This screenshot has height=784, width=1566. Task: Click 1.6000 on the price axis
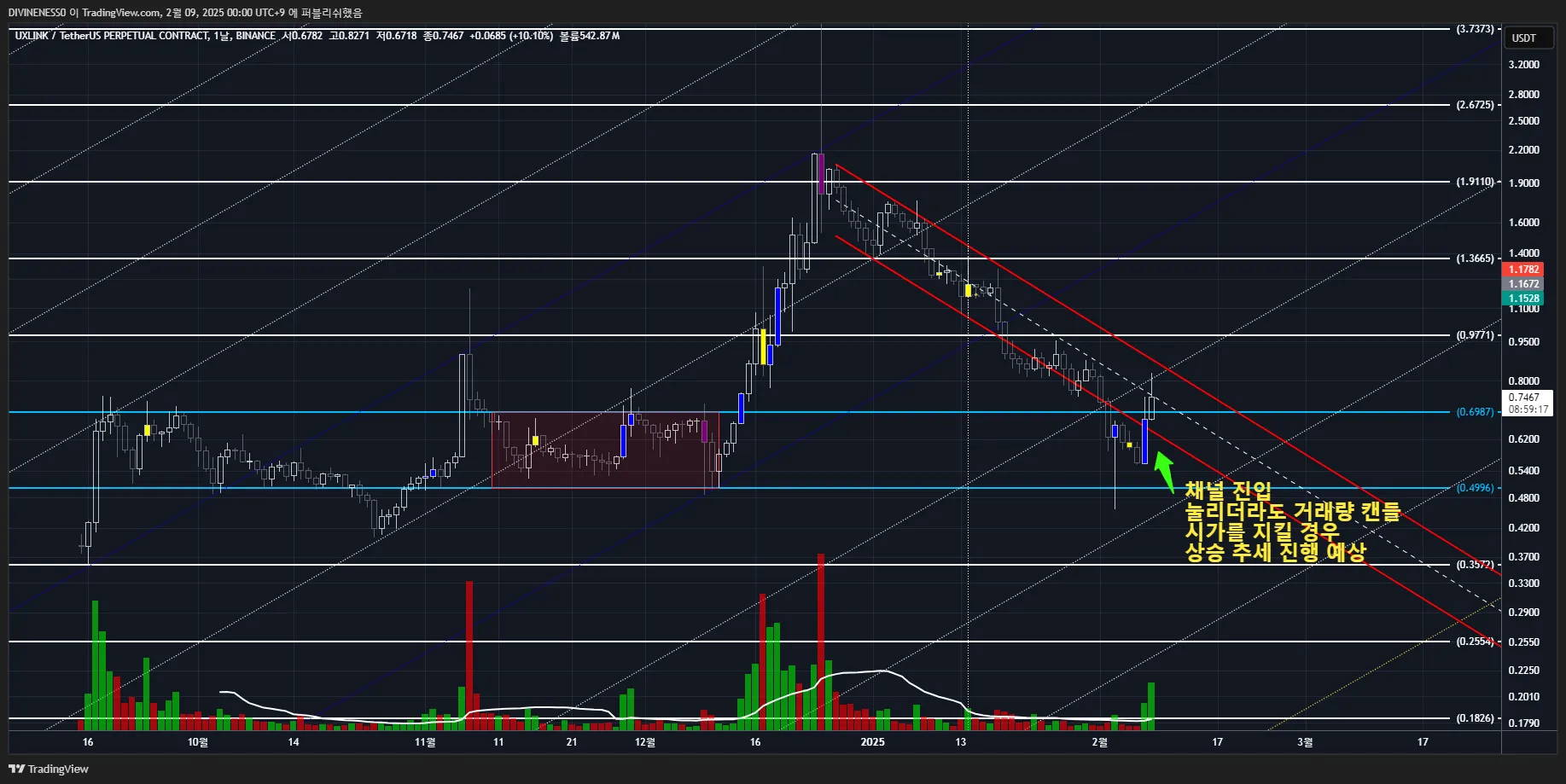point(1523,223)
